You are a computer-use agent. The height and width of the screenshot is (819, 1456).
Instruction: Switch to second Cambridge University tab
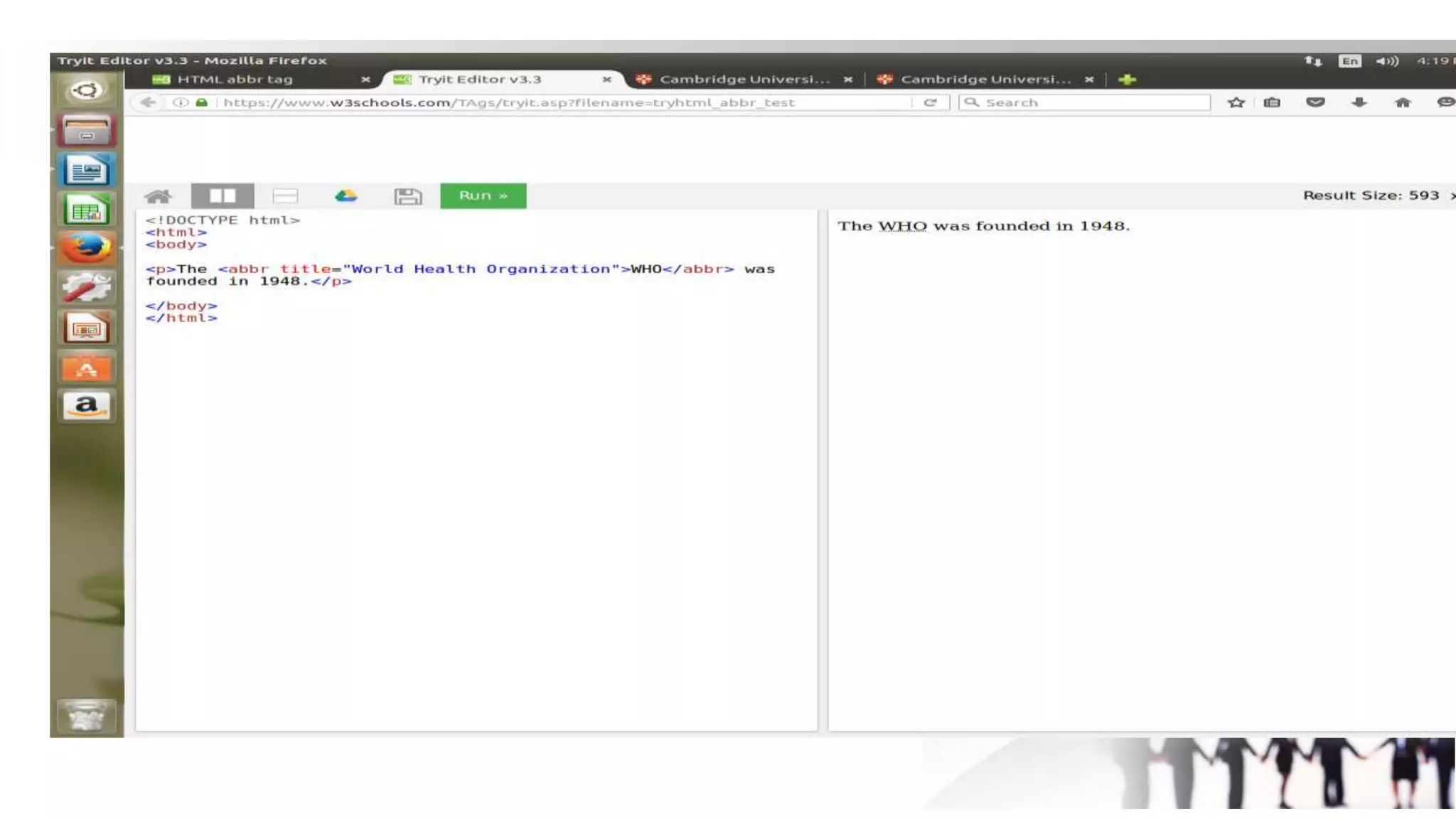985,80
